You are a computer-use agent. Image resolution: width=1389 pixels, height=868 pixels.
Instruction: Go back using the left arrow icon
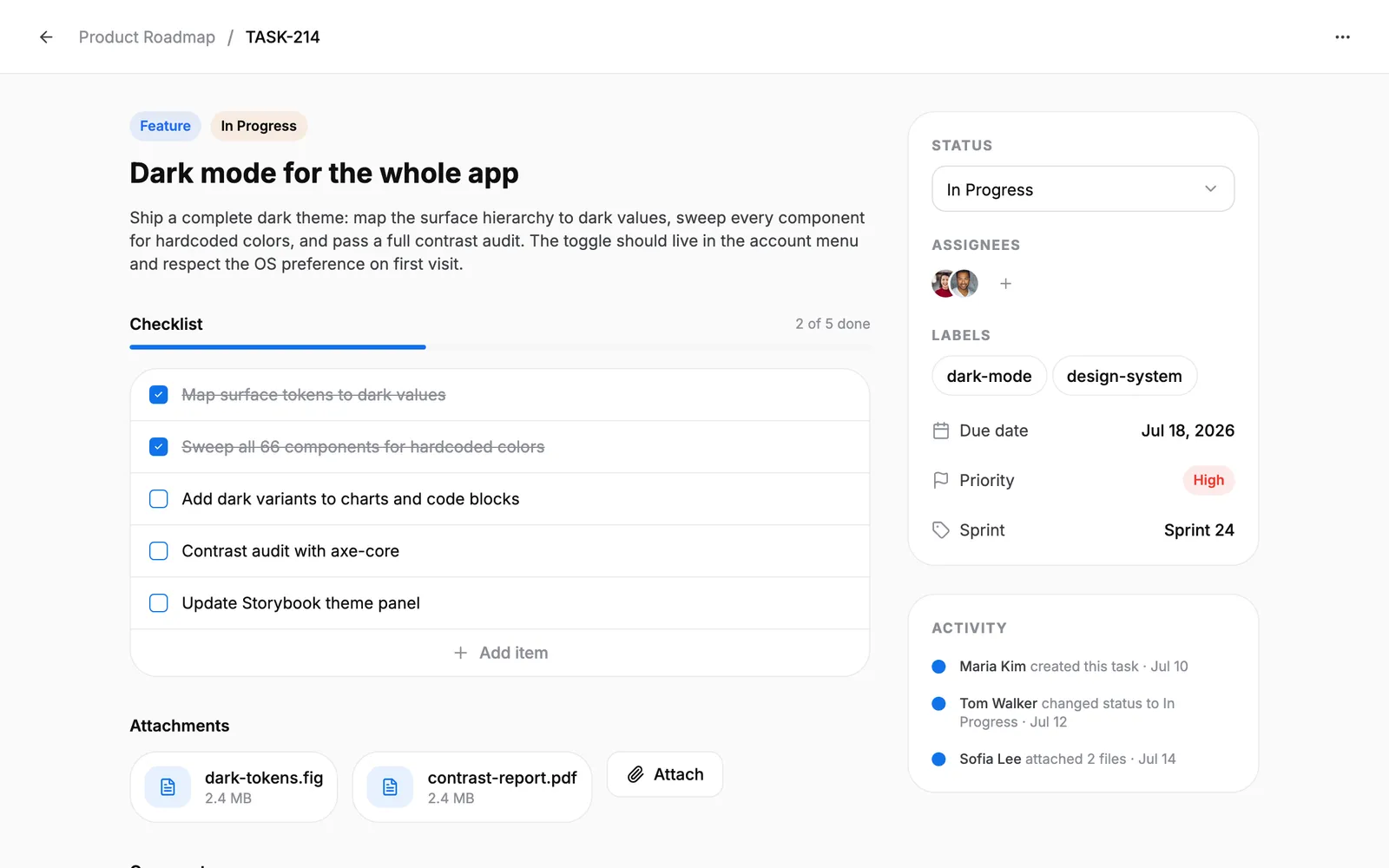[x=46, y=37]
